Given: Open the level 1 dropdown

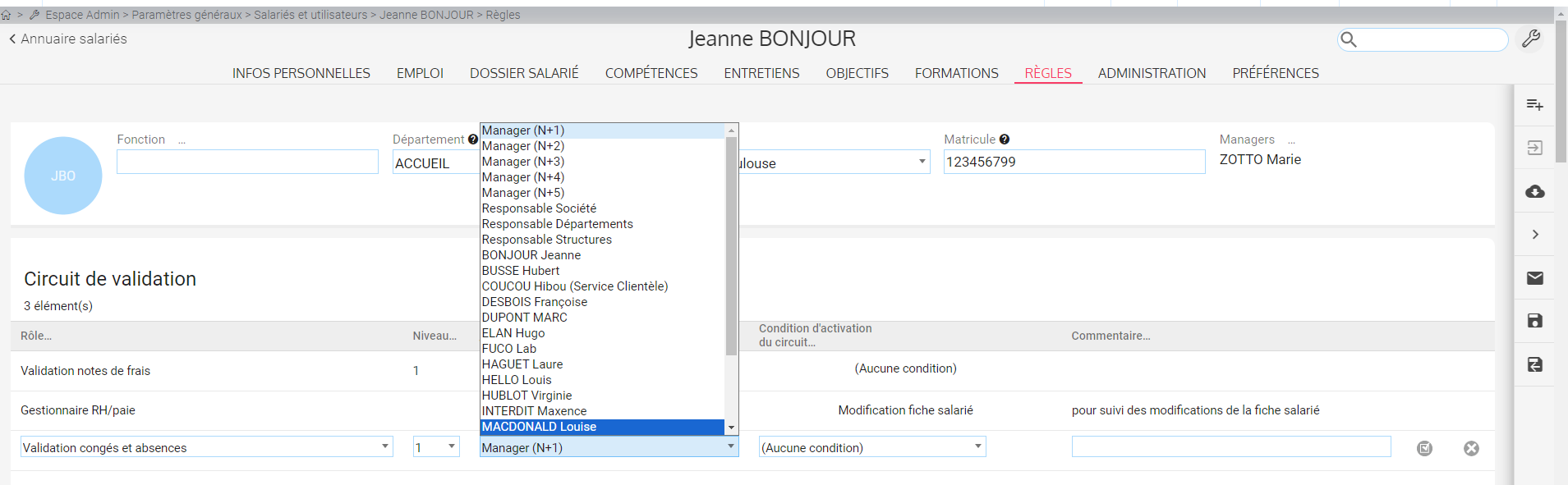Looking at the screenshot, I should [x=436, y=447].
